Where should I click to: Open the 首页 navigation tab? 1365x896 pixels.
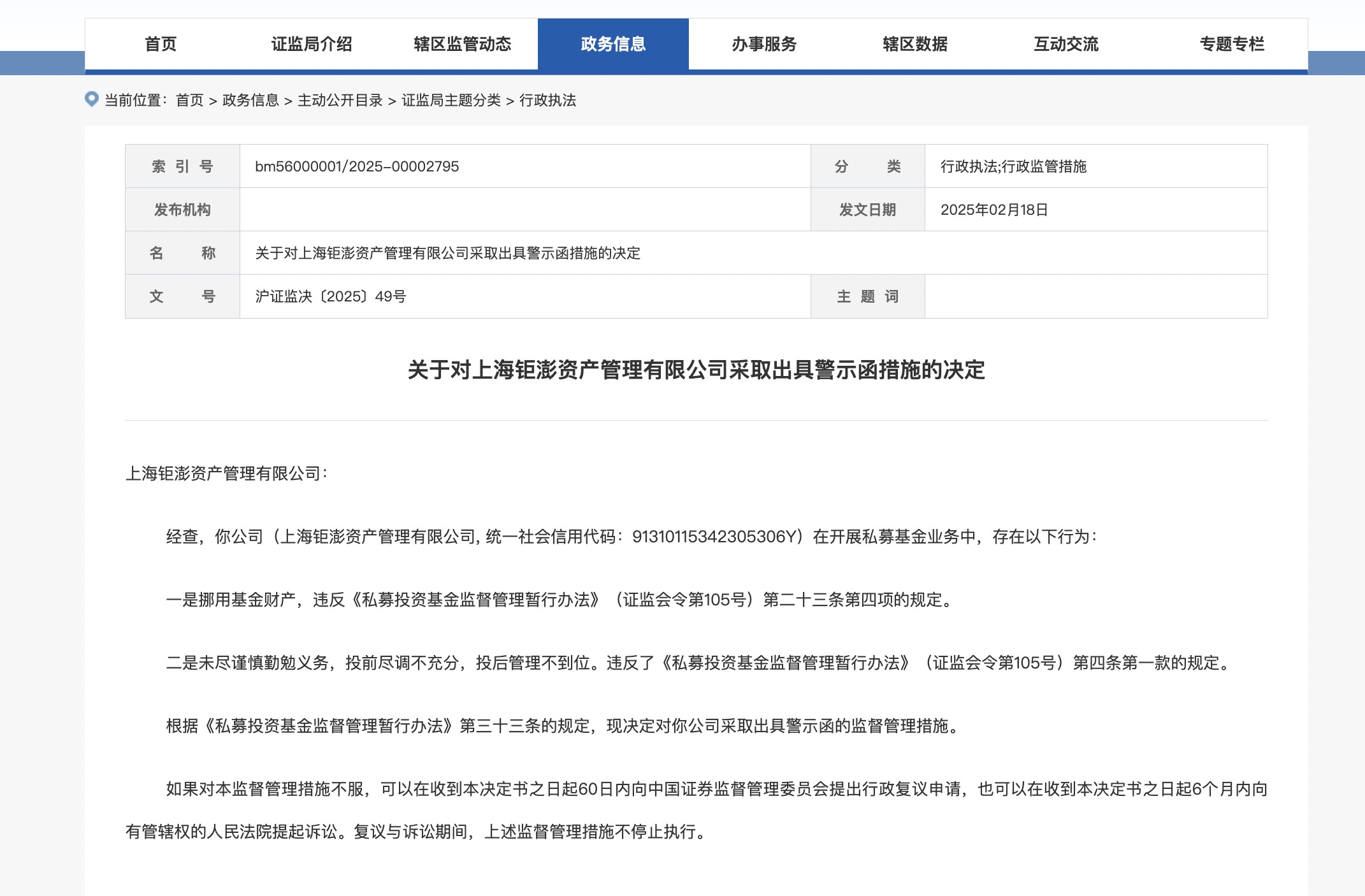(x=160, y=44)
